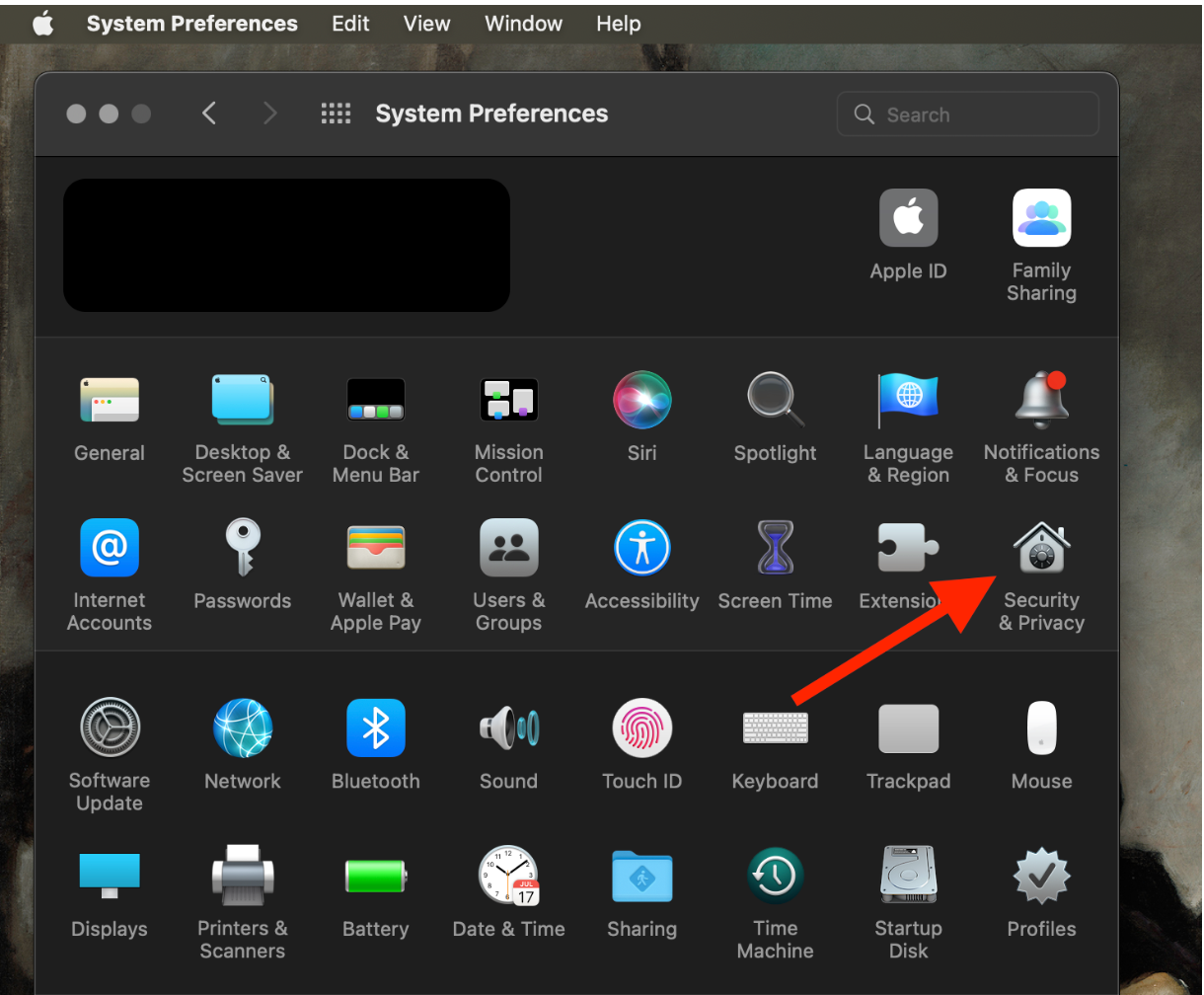The height and width of the screenshot is (995, 1204).
Task: Click the back navigation arrow
Action: tap(209, 114)
